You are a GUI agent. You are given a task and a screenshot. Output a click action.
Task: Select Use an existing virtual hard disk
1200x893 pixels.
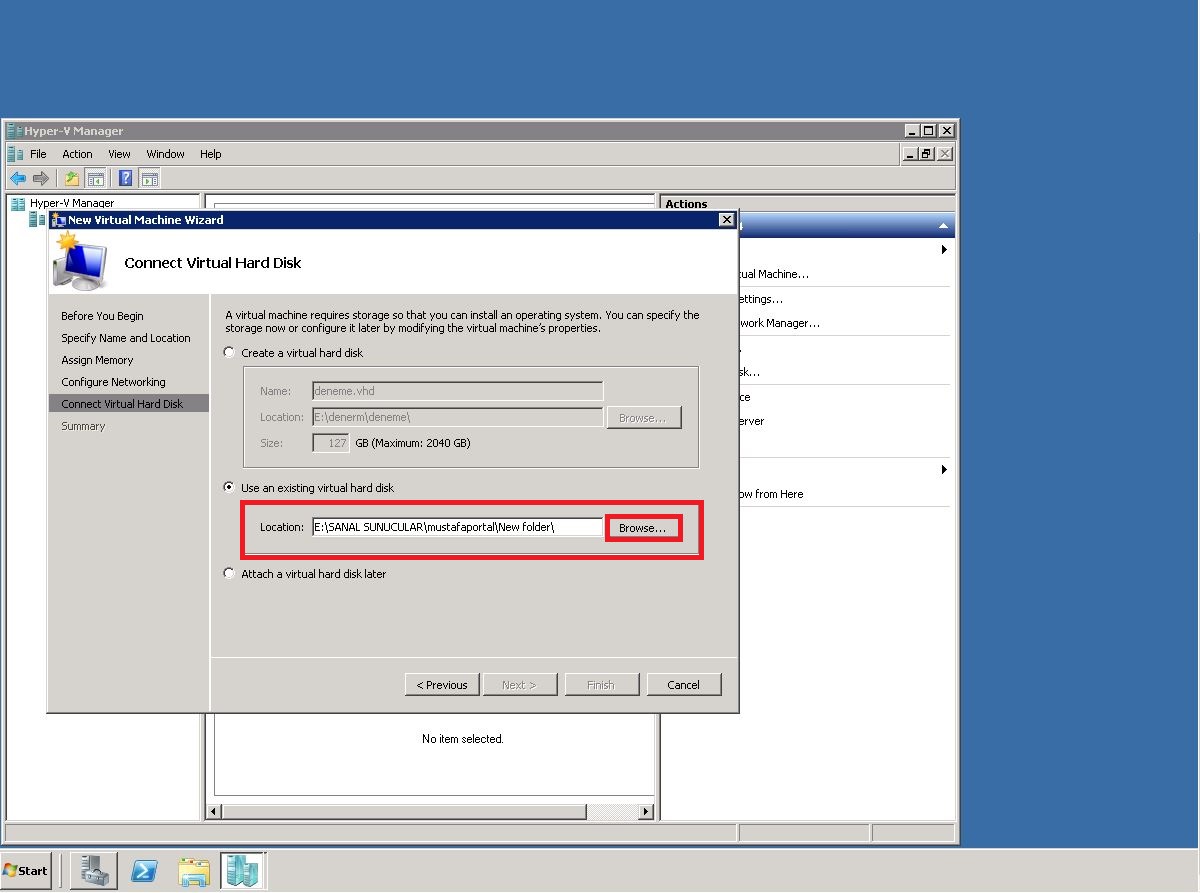pos(229,488)
